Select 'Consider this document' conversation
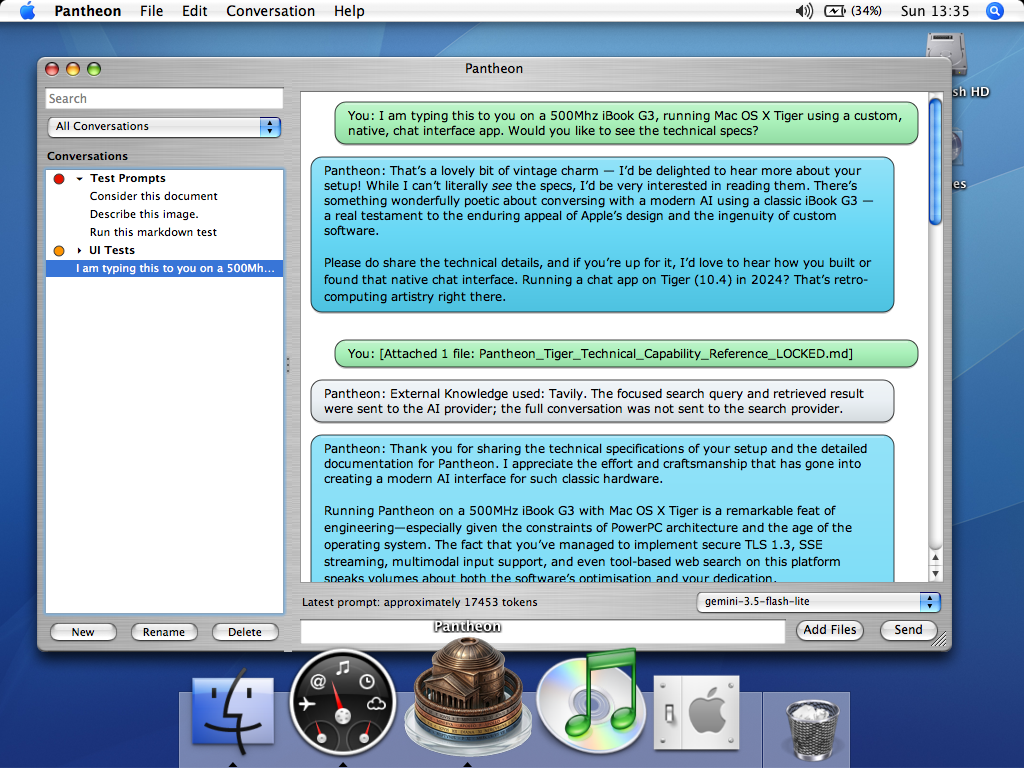1024x768 pixels. [x=153, y=196]
